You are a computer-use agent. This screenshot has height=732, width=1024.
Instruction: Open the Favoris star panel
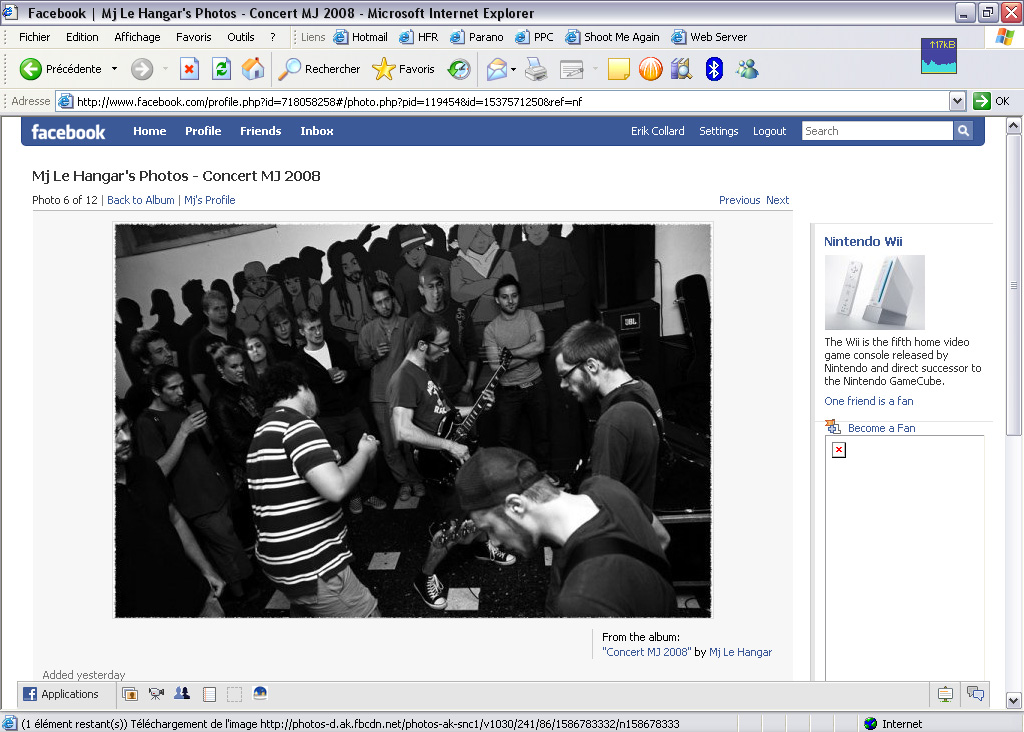click(x=403, y=69)
